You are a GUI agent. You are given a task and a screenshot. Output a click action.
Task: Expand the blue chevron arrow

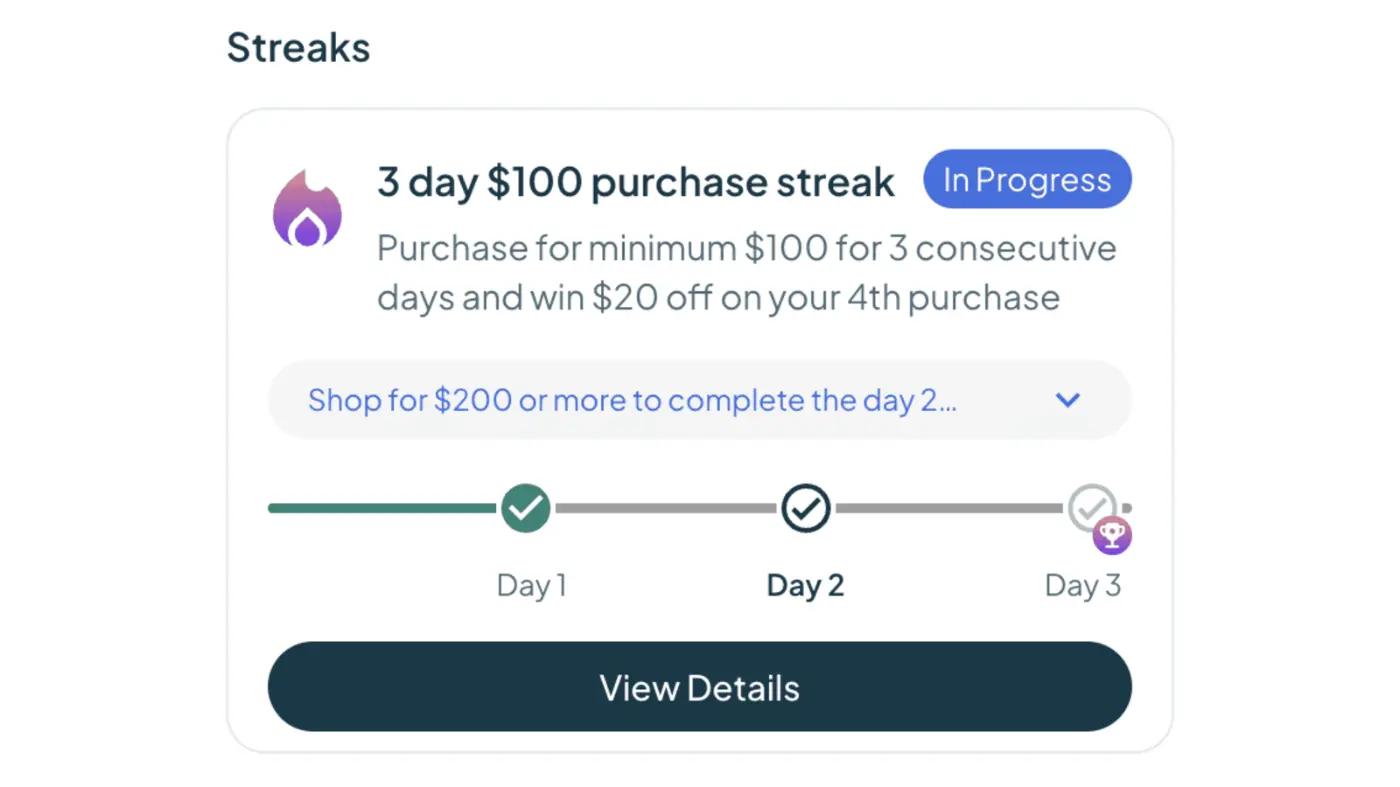pos(1068,400)
